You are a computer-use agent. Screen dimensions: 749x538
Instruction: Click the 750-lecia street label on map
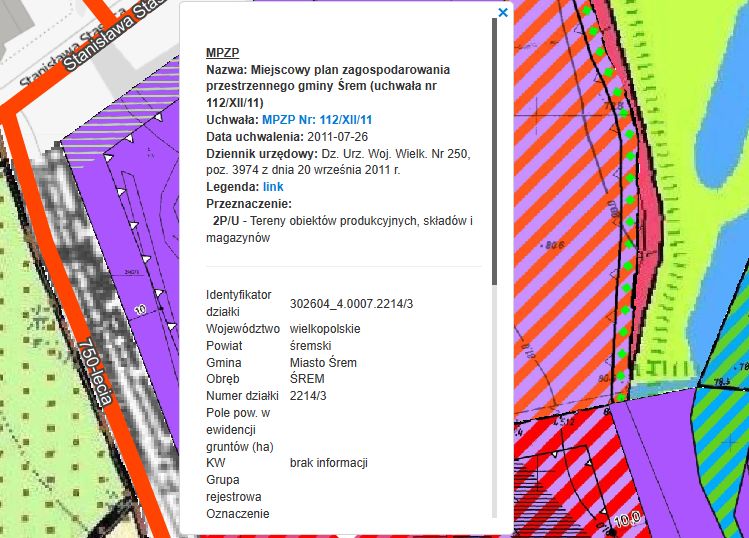click(96, 372)
